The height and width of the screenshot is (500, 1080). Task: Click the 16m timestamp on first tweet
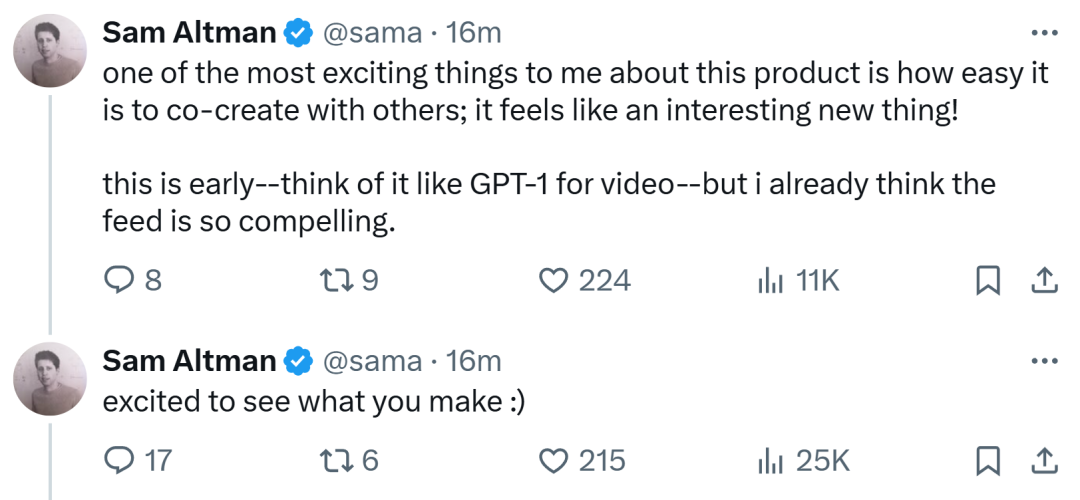pyautogui.click(x=473, y=33)
